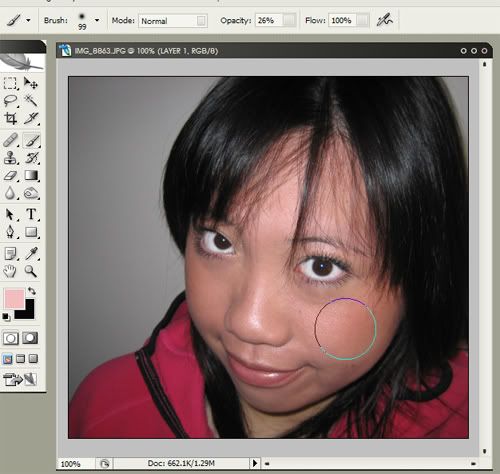Select the Dodge tool
Screen dimensions: 500x474
tap(31, 193)
